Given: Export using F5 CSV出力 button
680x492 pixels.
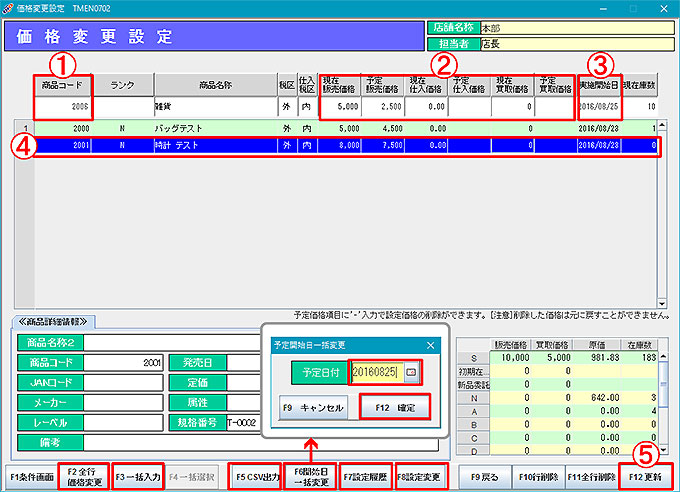Looking at the screenshot, I should (x=256, y=477).
